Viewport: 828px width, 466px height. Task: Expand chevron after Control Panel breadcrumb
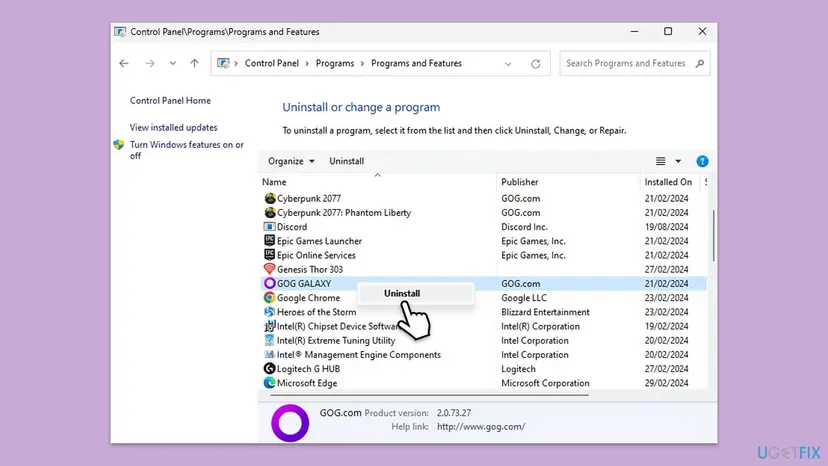pos(307,63)
